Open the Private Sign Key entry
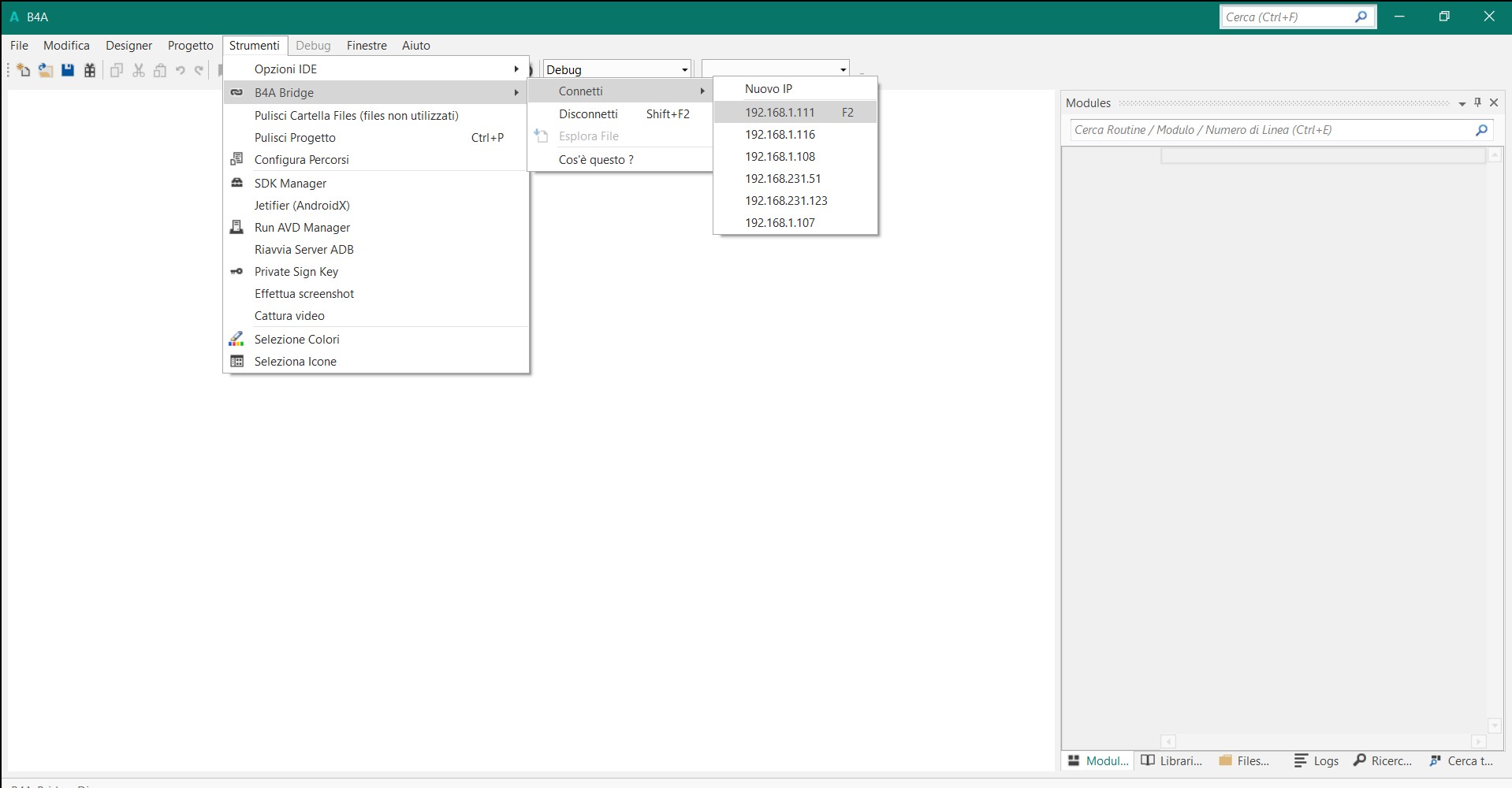This screenshot has width=1512, height=788. 376,272
